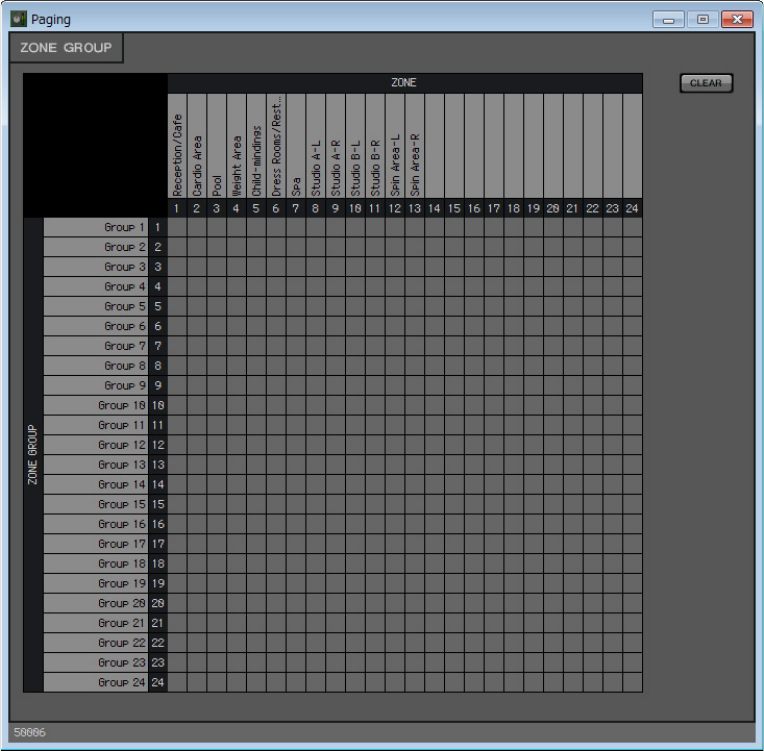Toggle Group 5 cell for Child-mindings zone
764x751 pixels.
(x=256, y=307)
